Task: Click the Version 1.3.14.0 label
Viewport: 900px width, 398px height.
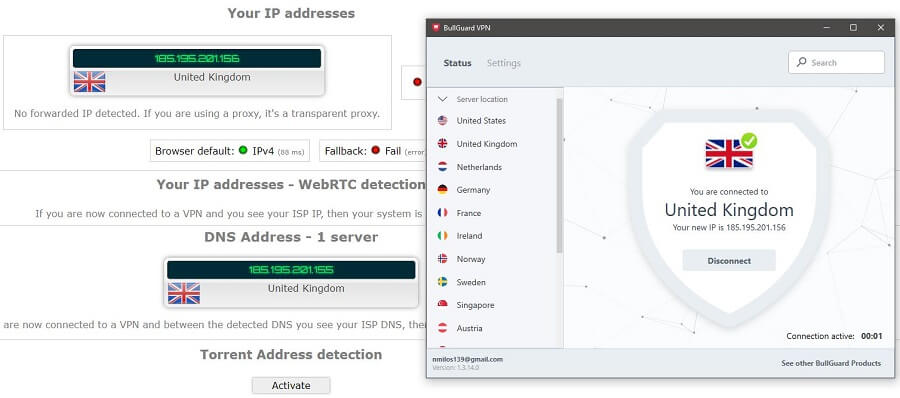Action: tap(455, 367)
